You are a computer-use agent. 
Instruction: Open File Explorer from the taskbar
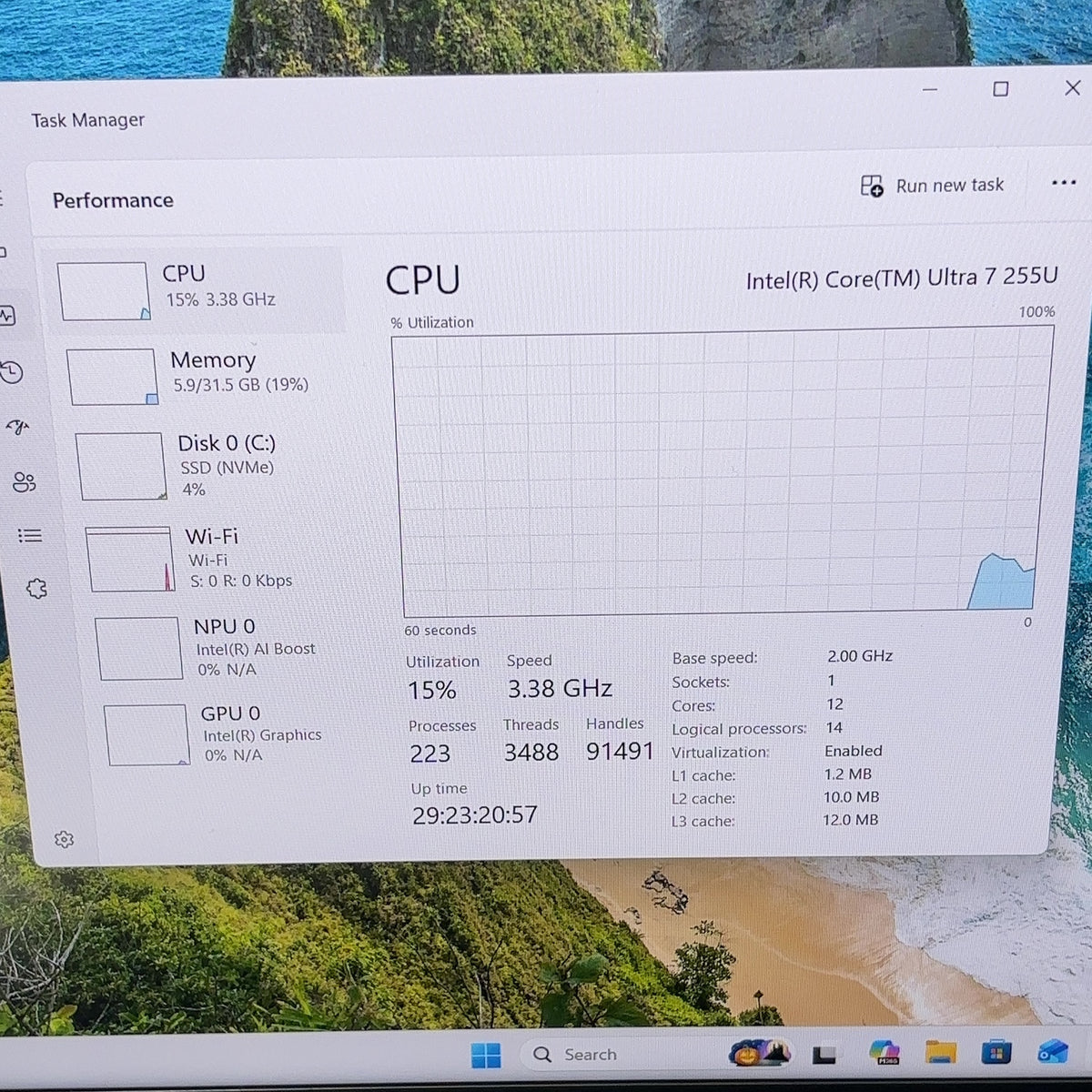tap(940, 1053)
